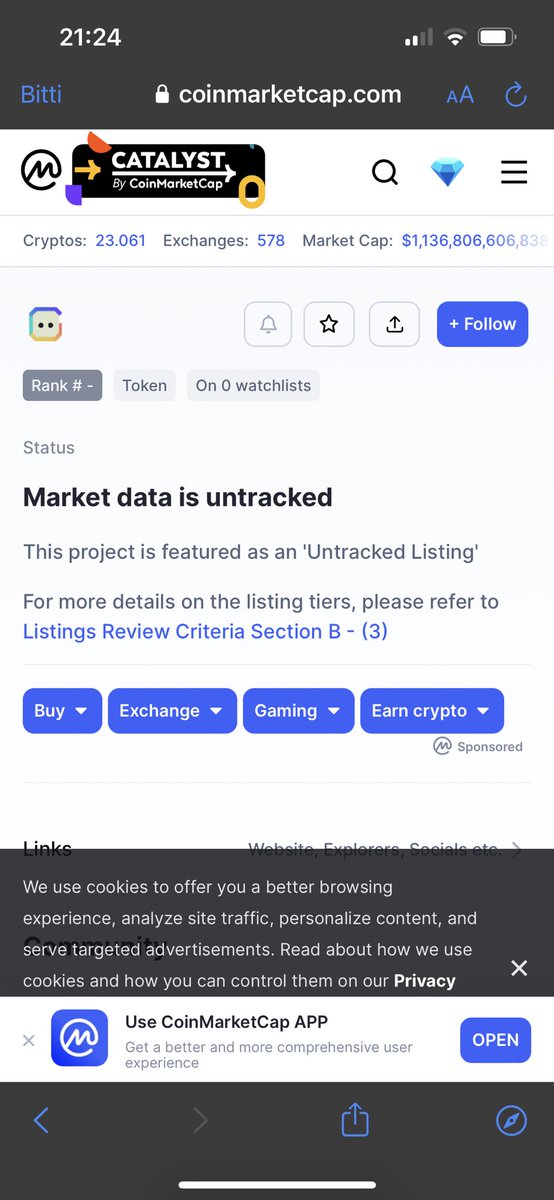Open the diamond rewards icon

pos(448,172)
